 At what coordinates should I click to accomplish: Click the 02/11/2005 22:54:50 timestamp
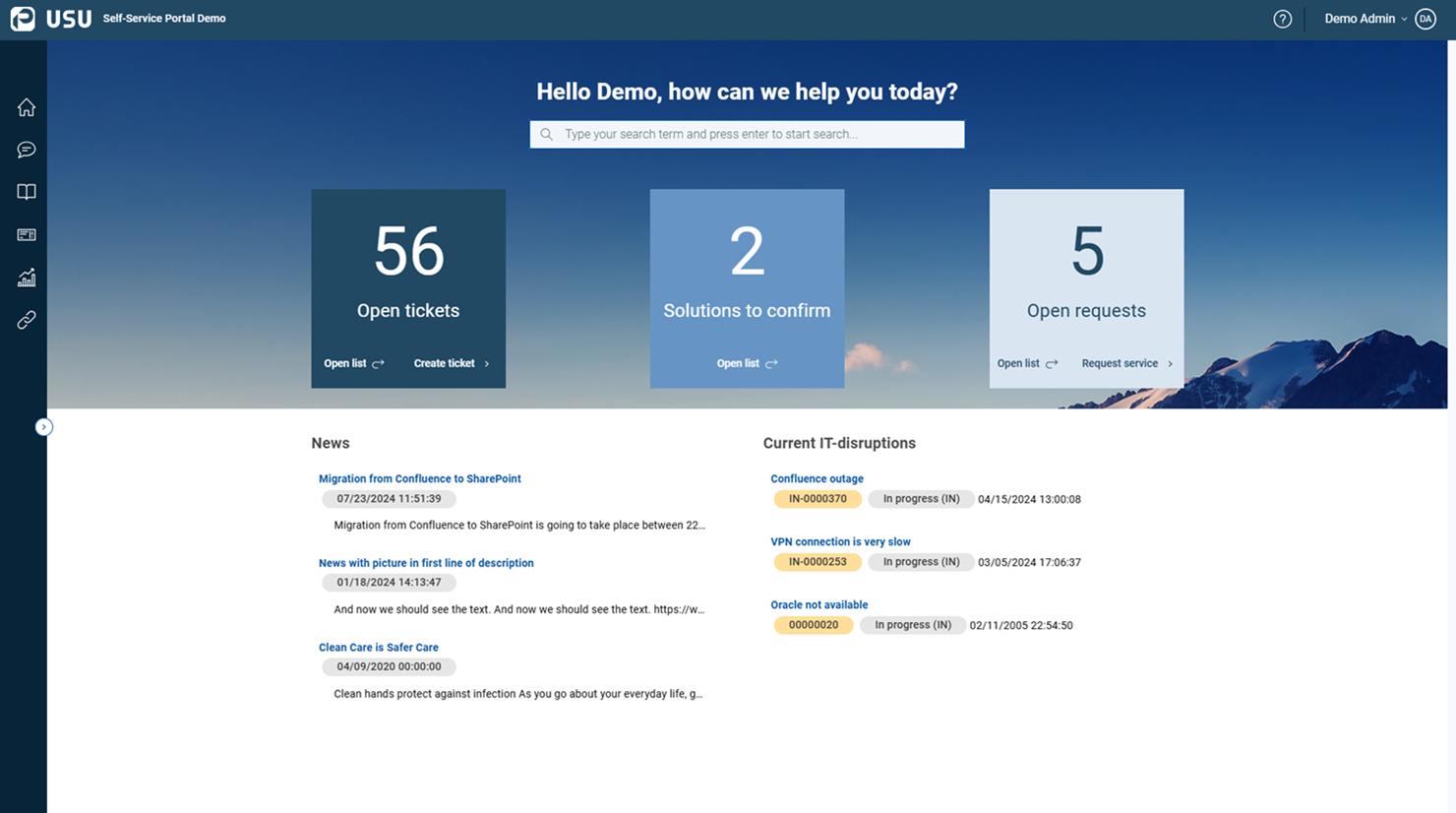[x=1021, y=625]
